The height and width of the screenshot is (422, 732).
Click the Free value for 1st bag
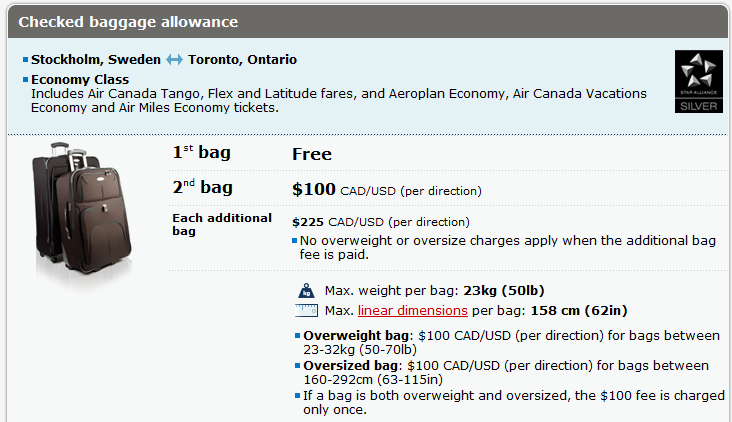point(312,155)
